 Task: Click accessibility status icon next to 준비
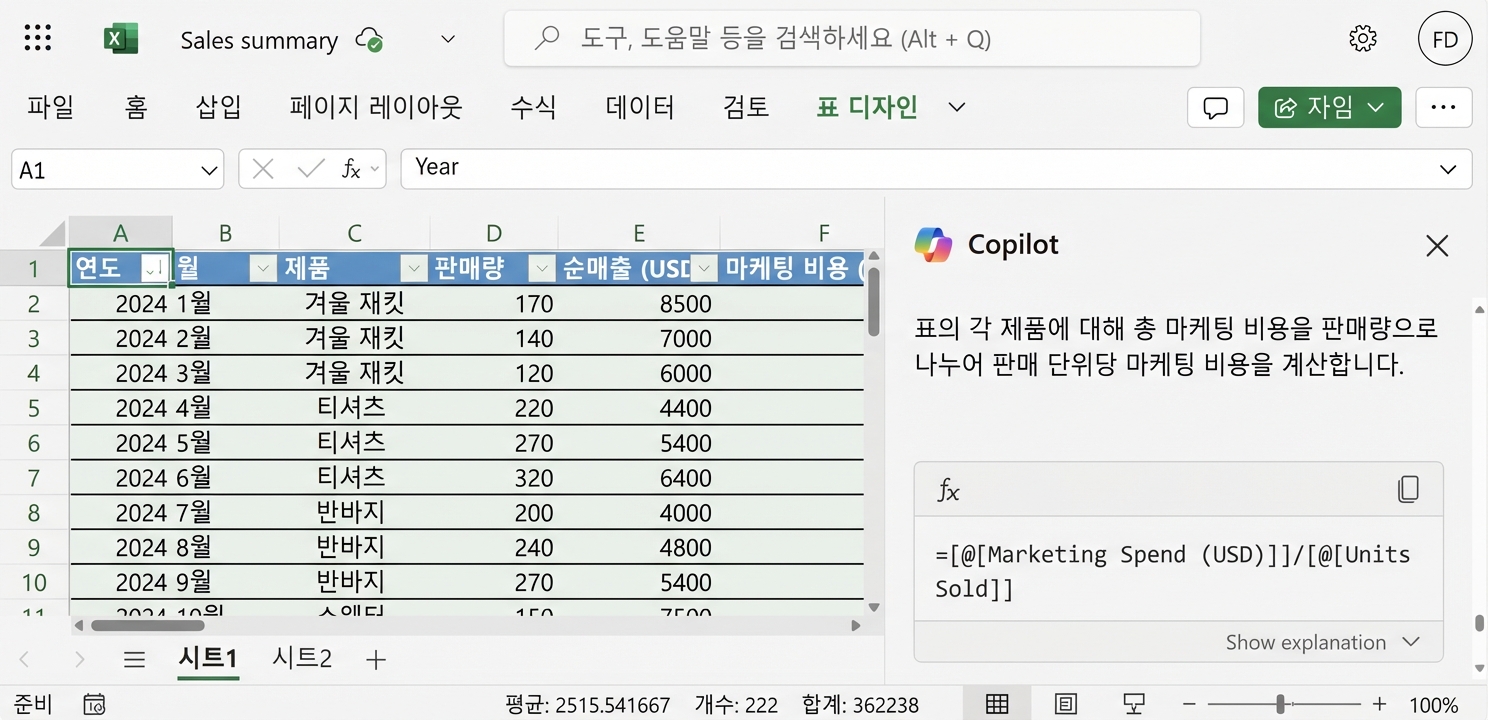95,704
